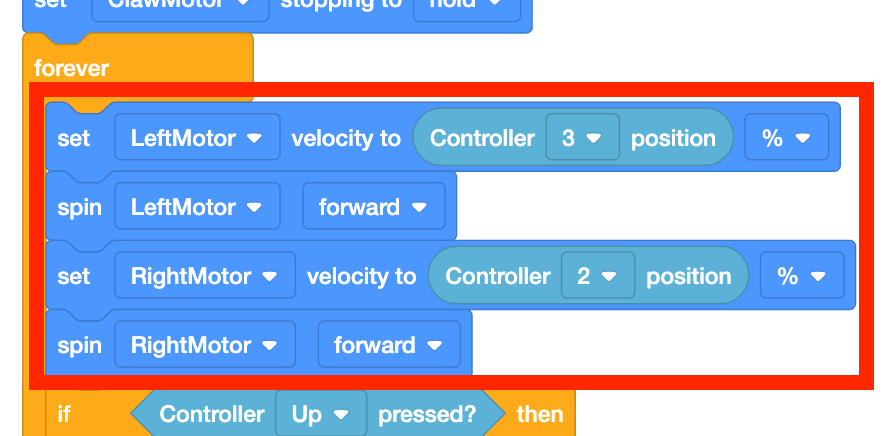
Task: Open RightMotor dropdown in set velocity block
Action: (205, 276)
